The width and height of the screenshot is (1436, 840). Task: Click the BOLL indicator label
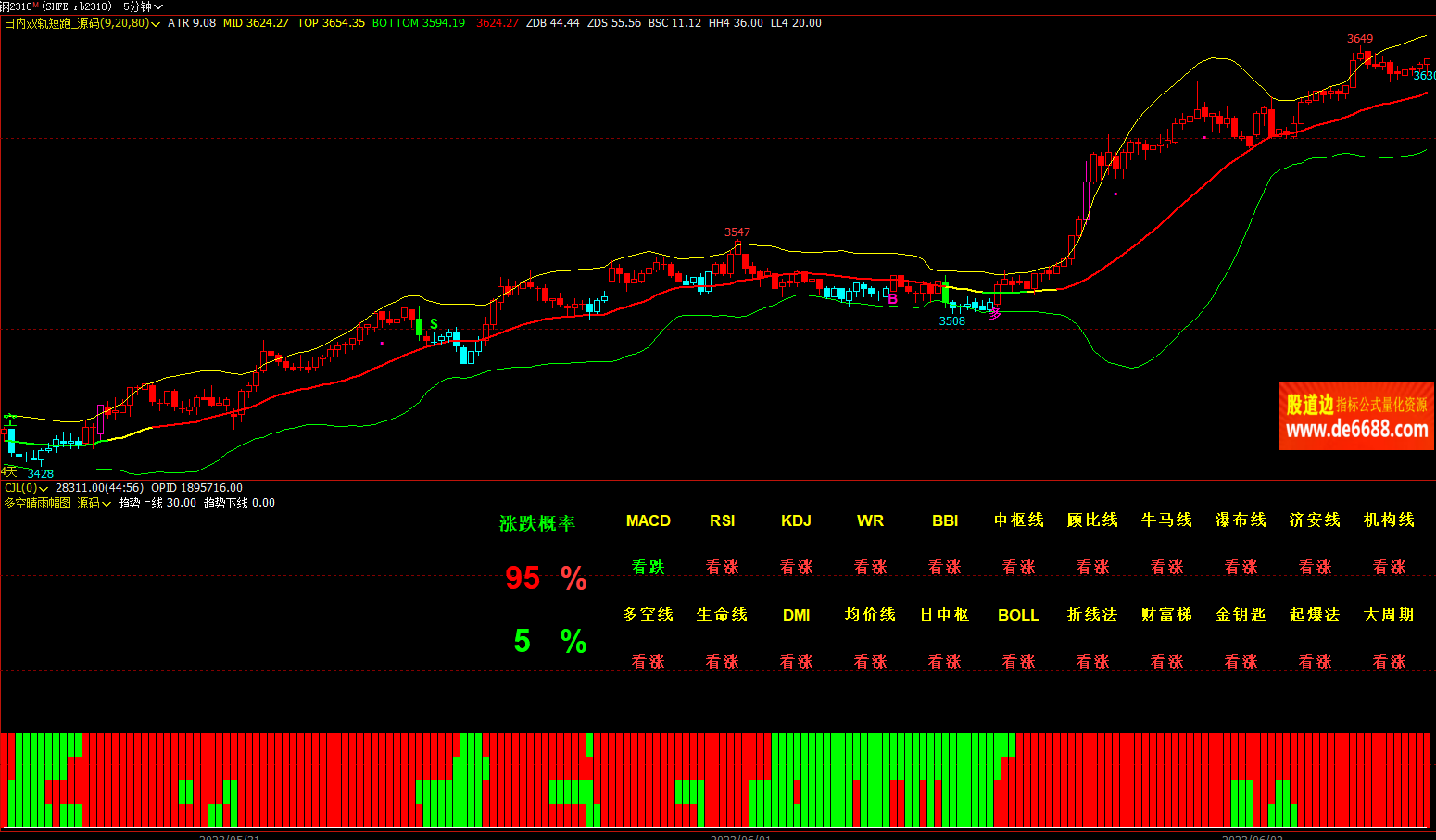tap(1018, 615)
